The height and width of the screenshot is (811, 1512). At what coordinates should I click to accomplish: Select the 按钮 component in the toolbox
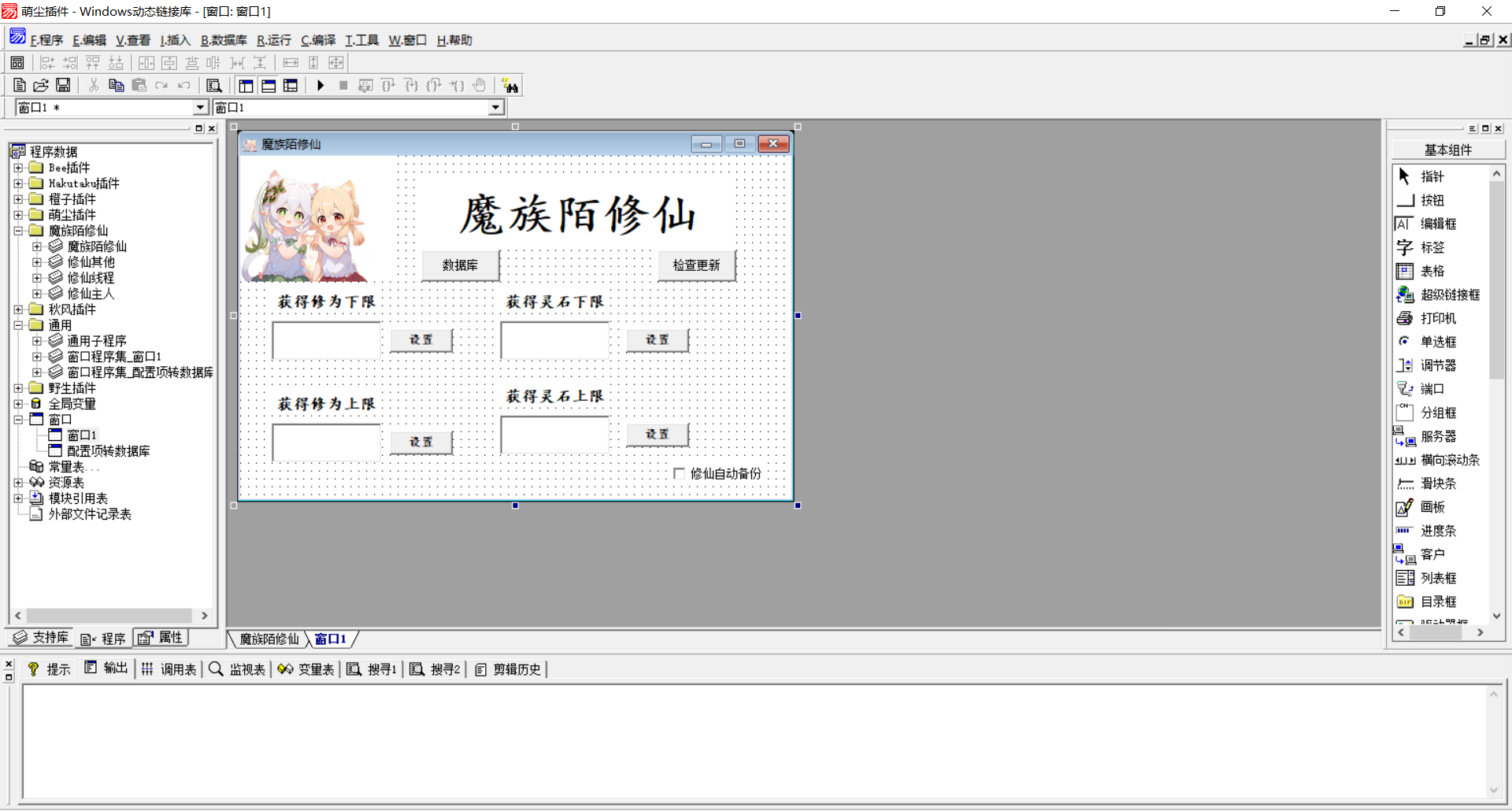click(1431, 201)
